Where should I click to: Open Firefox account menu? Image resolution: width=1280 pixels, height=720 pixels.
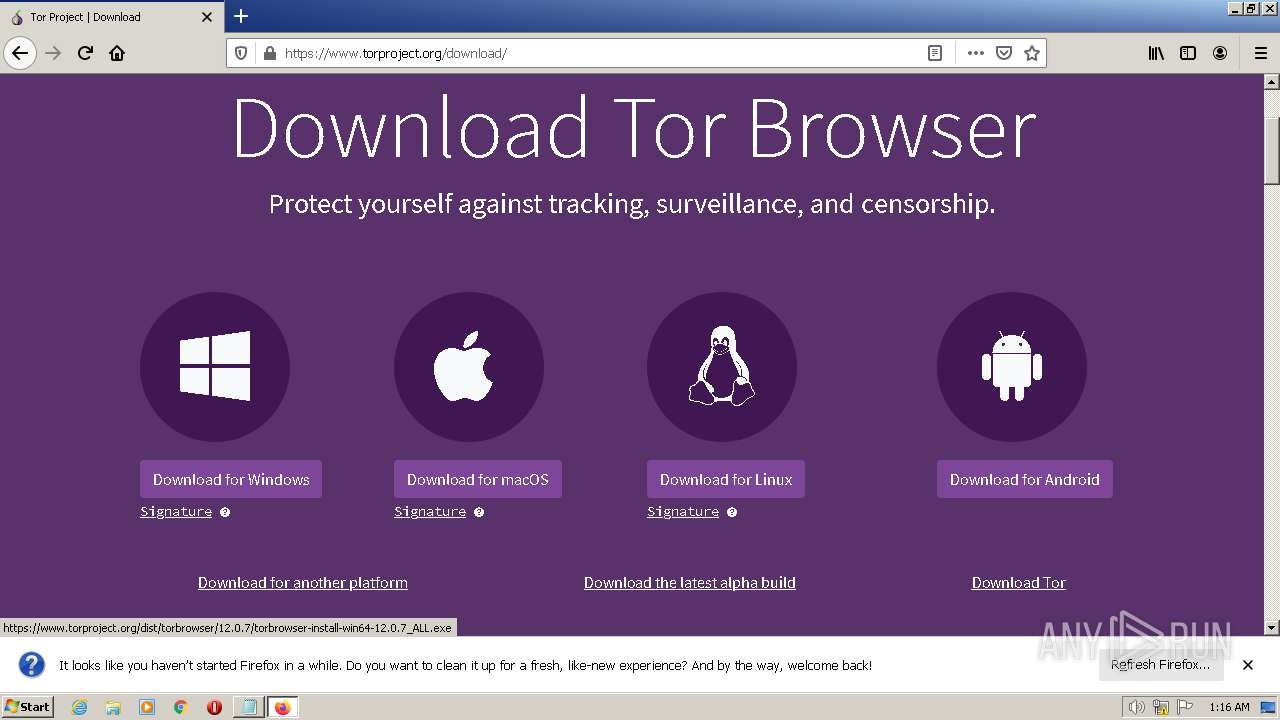coord(1220,53)
